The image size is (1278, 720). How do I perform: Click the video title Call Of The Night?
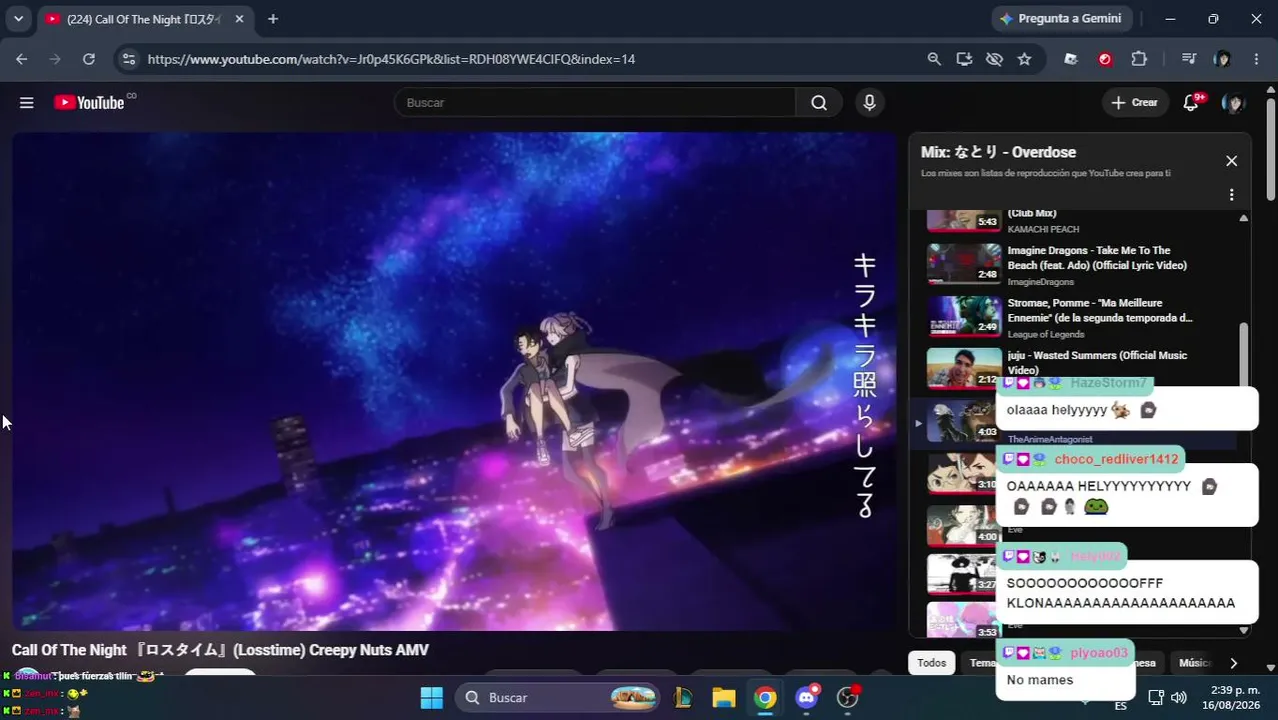pyautogui.click(x=220, y=650)
